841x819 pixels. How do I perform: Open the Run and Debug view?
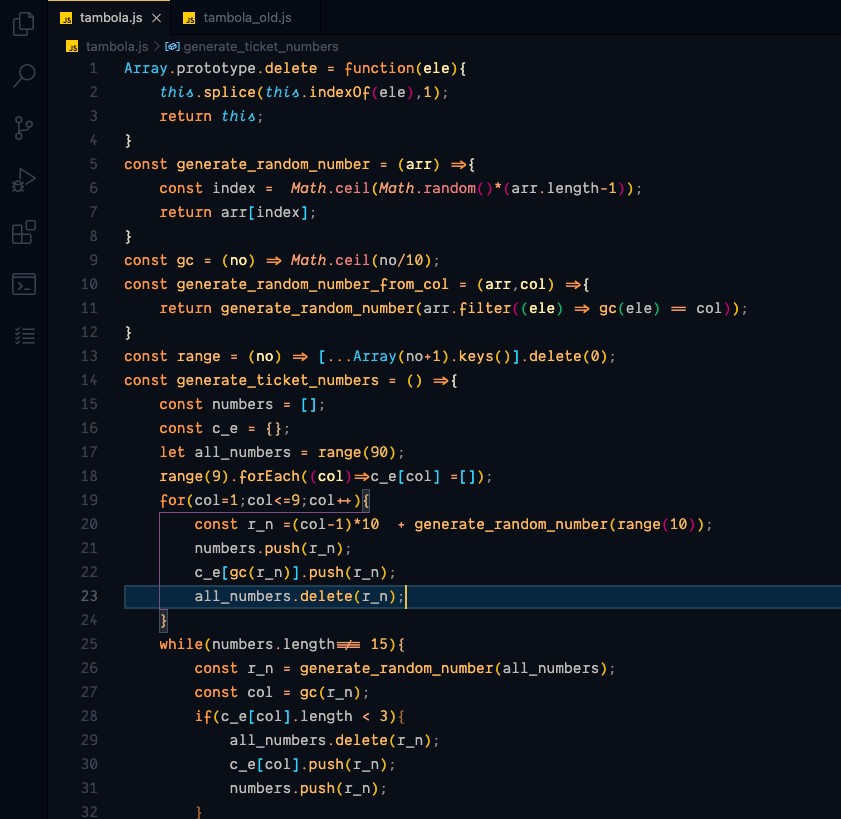click(24, 180)
